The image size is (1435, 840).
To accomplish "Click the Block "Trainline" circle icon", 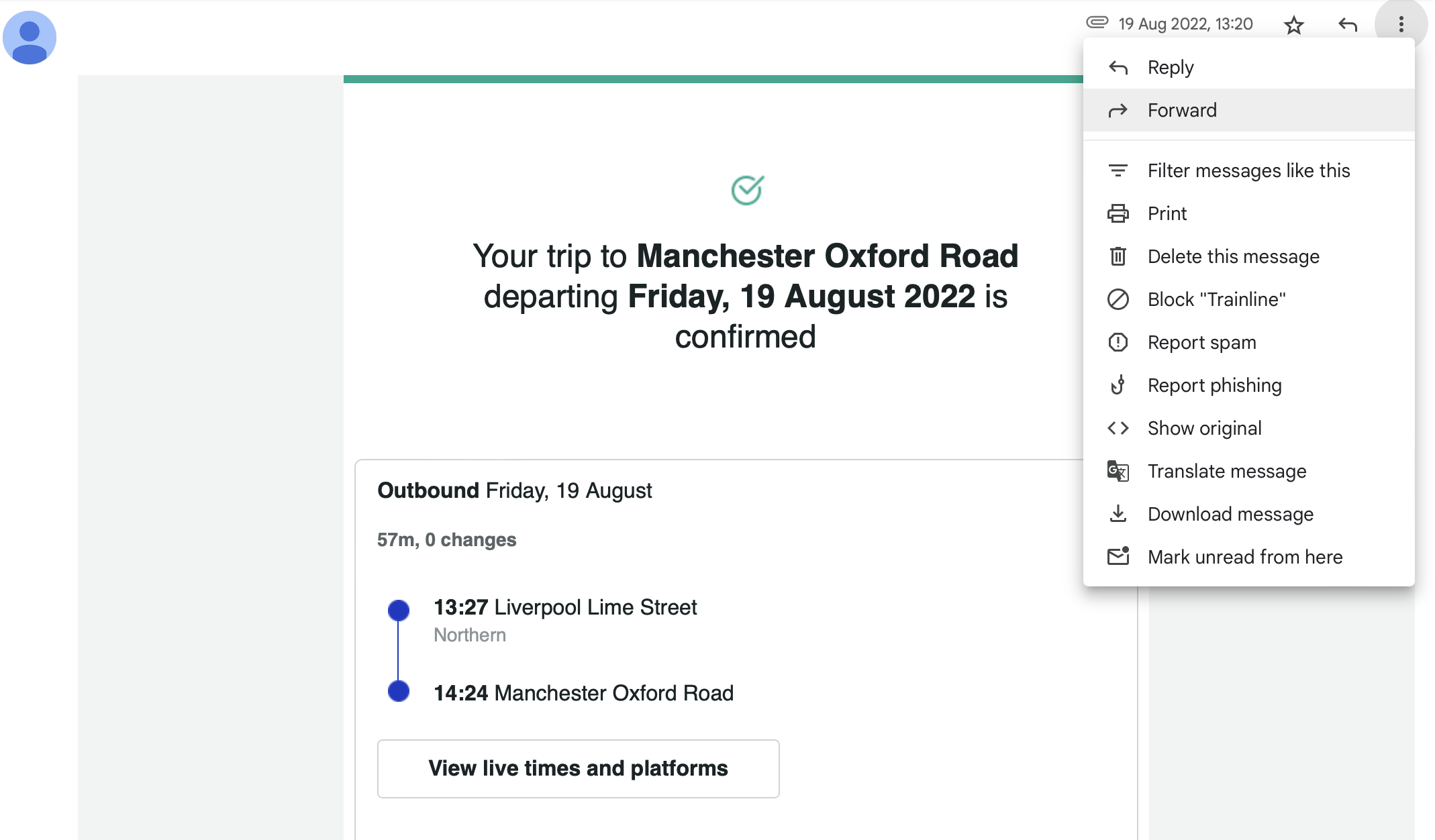I will (x=1118, y=300).
